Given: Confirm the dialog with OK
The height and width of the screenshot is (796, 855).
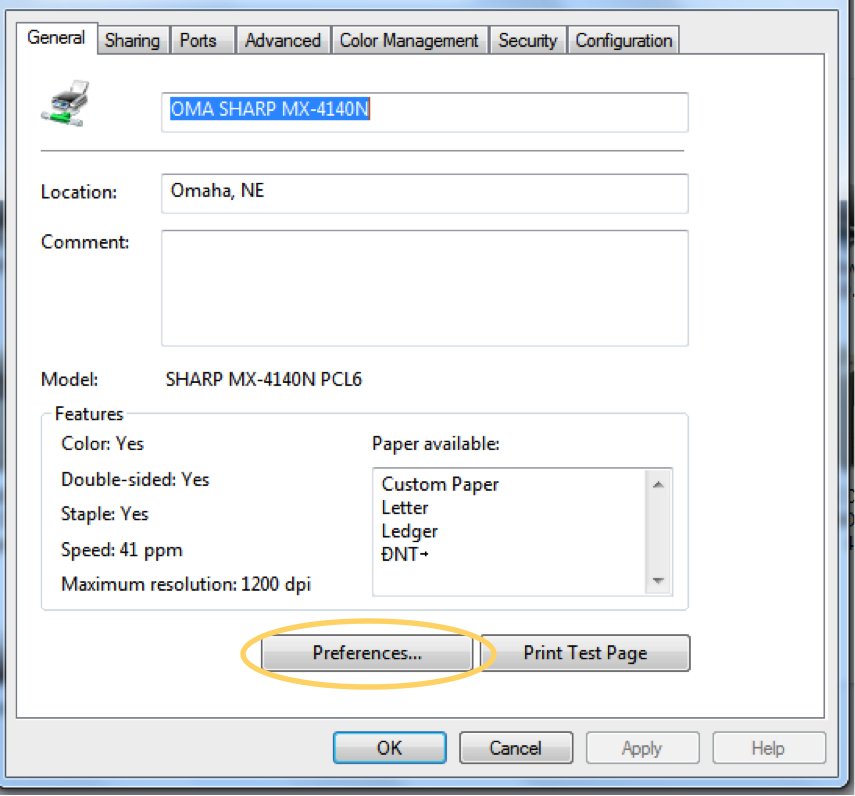Looking at the screenshot, I should click(390, 748).
